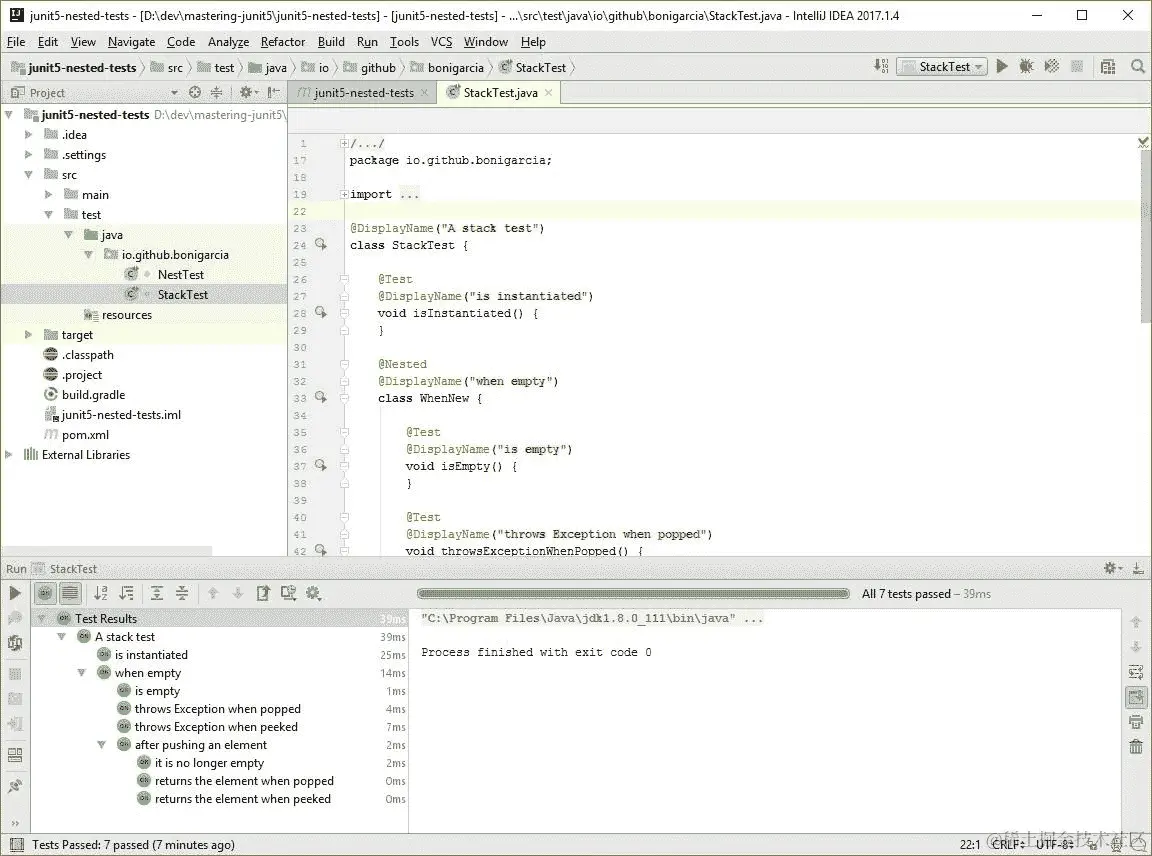This screenshot has height=856, width=1152.
Task: Expand the .idea folder
Action: [x=28, y=134]
